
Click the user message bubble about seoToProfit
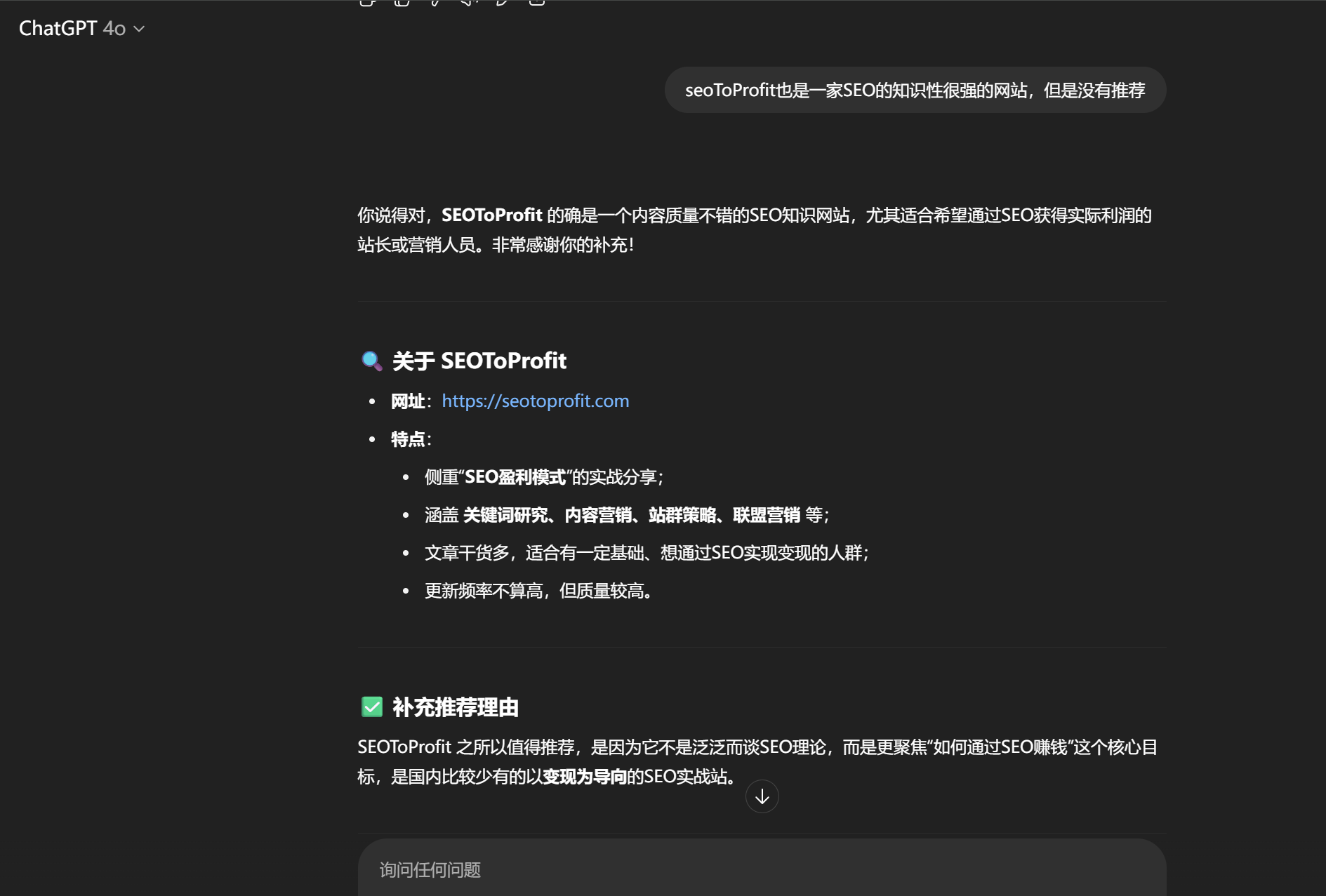click(x=915, y=90)
